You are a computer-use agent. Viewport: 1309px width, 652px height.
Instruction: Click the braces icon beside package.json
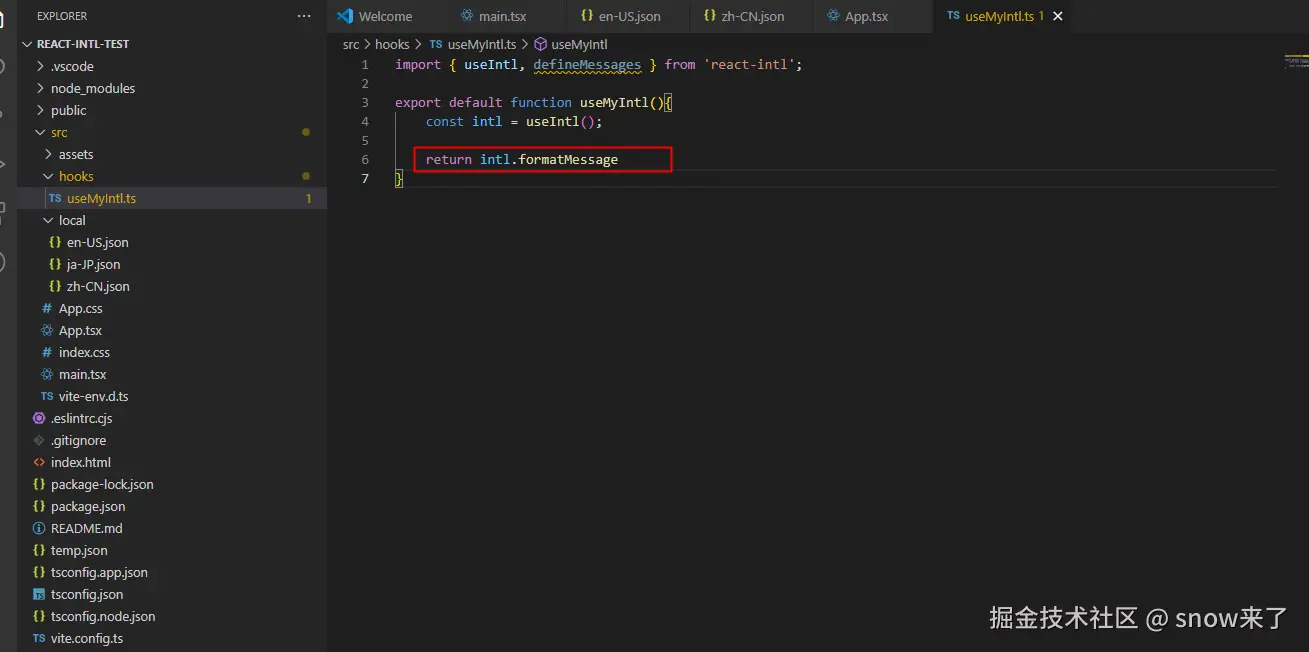[x=39, y=506]
